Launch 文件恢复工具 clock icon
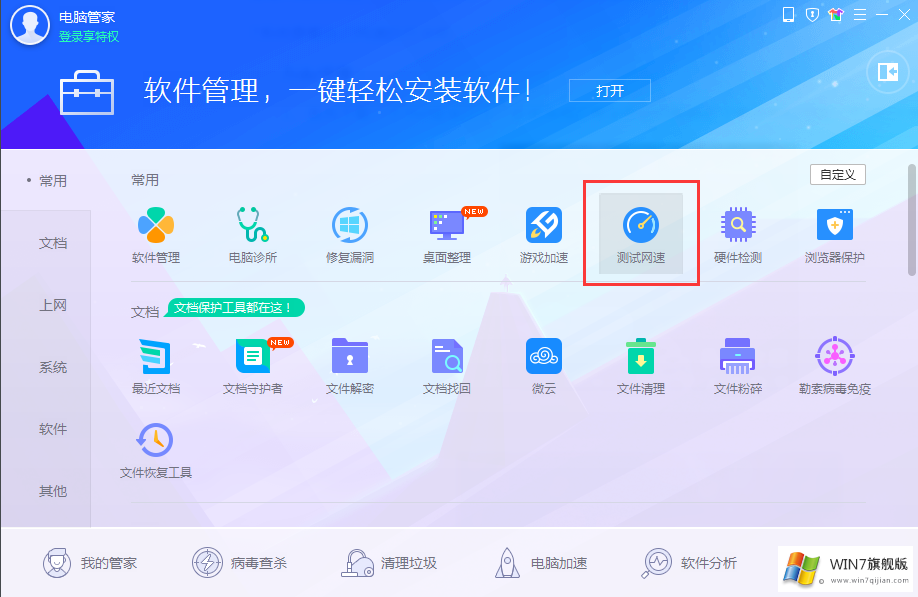 pos(155,440)
